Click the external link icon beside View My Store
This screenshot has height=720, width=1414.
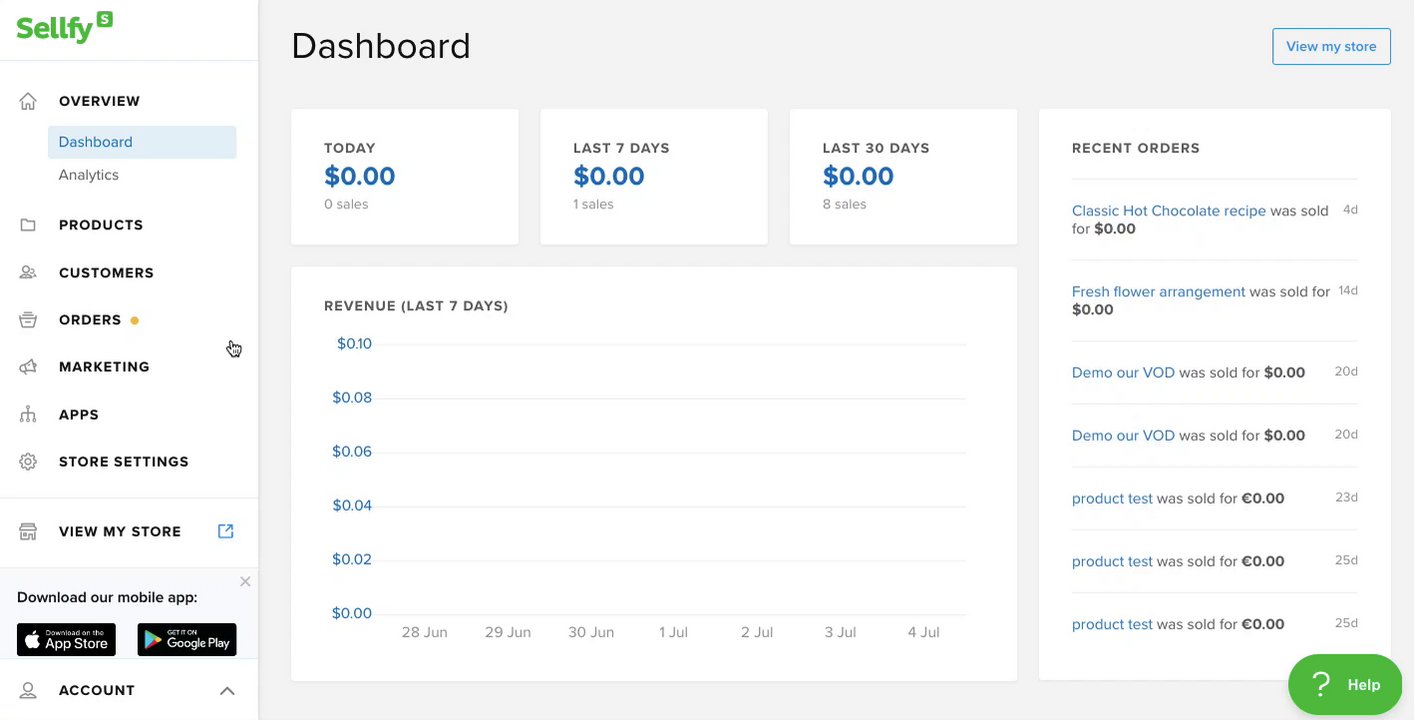pyautogui.click(x=226, y=531)
